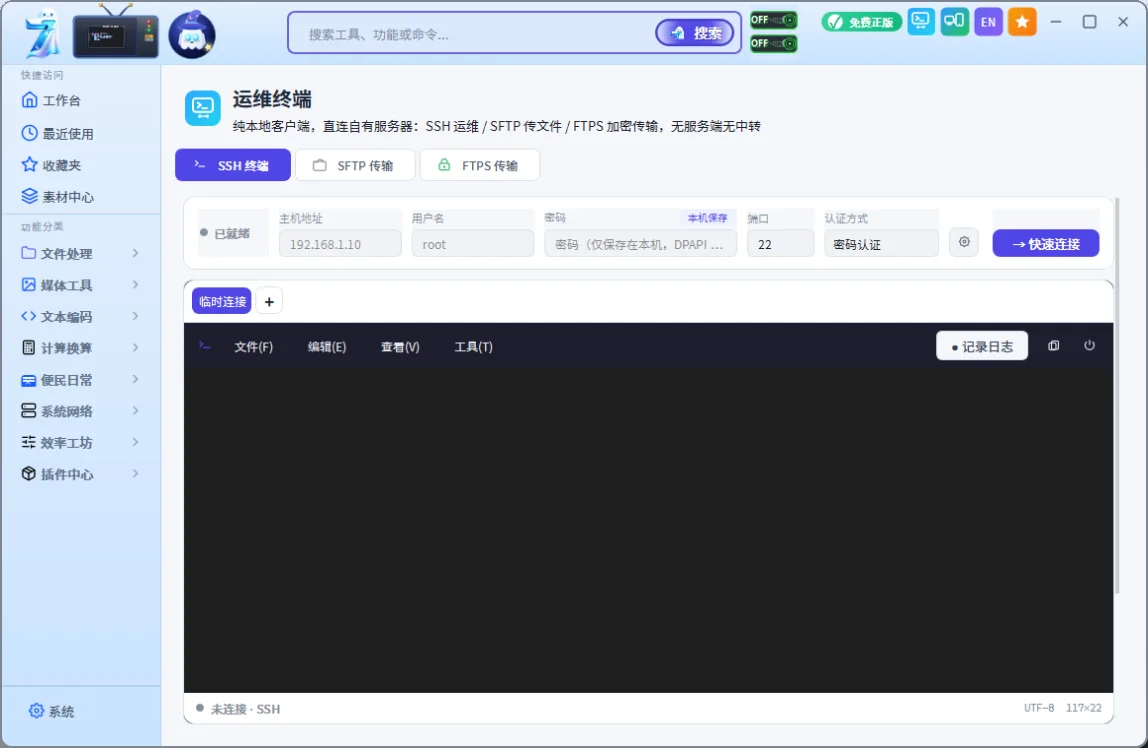This screenshot has height=748, width=1148.
Task: Open the 认证方式 dropdown showing 密码认证
Action: 882,244
